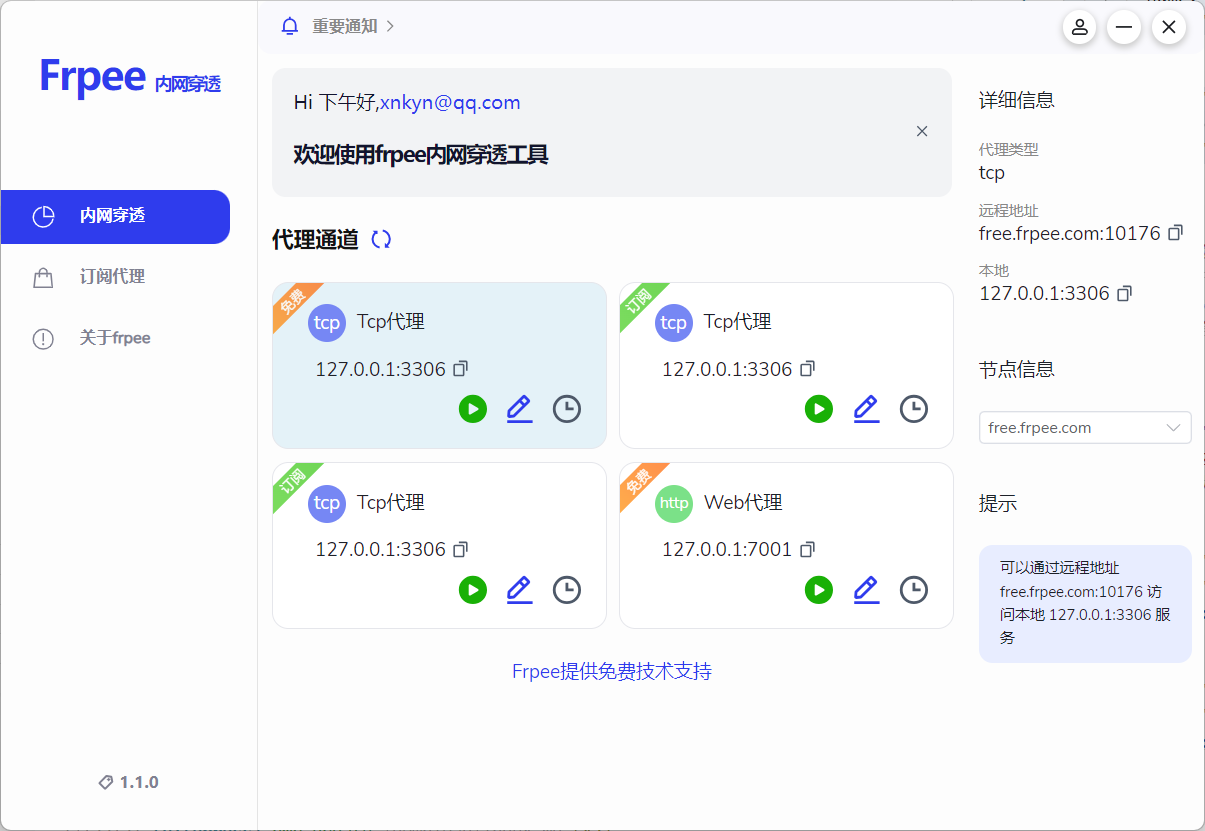
Task: Edit the top-right 订阅 Tcp代理 tunnel
Action: [x=866, y=408]
